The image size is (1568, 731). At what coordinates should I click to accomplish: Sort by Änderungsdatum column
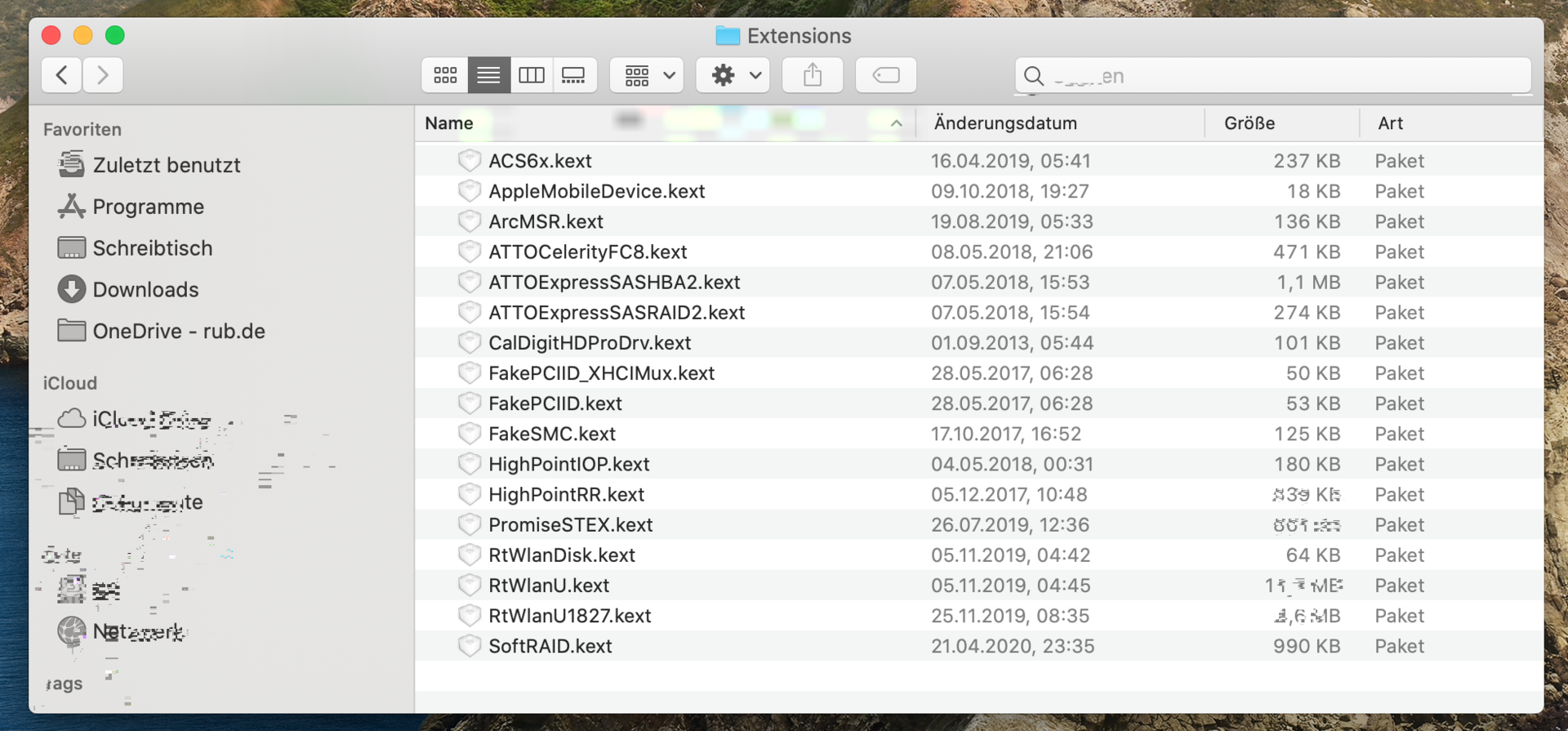point(1005,123)
